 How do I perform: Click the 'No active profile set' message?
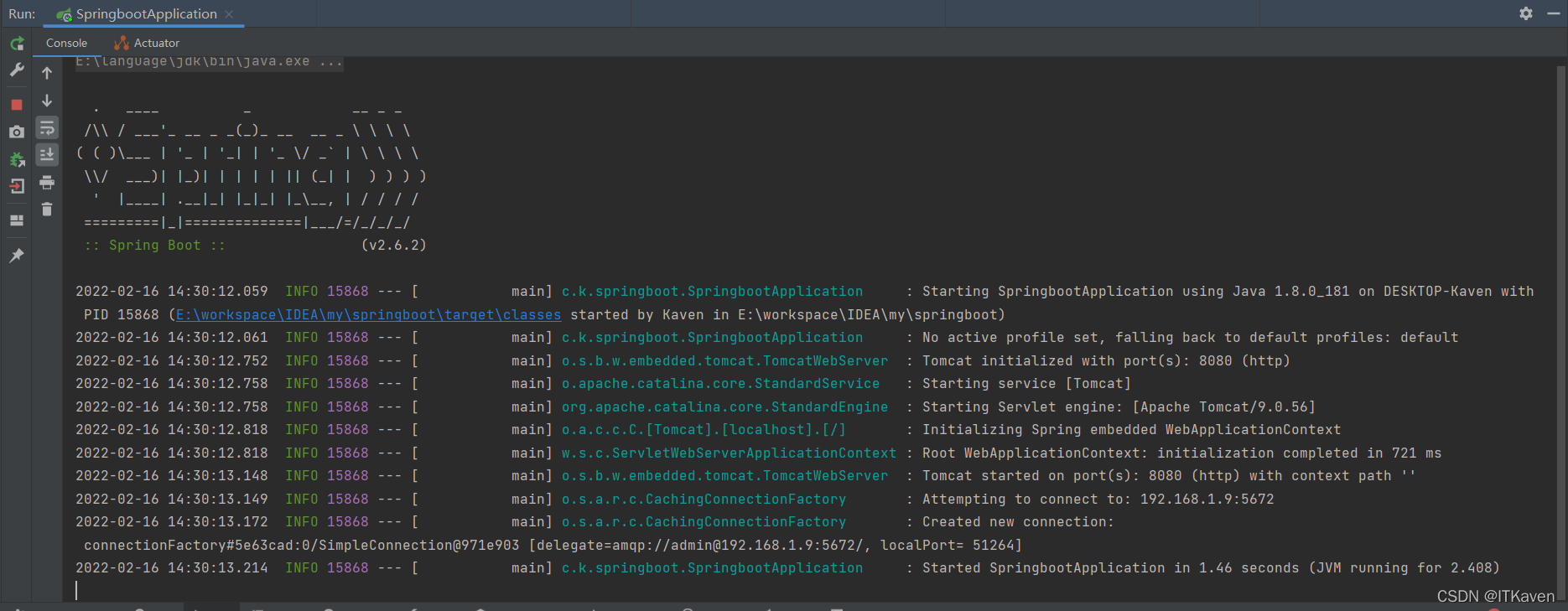(1190, 338)
